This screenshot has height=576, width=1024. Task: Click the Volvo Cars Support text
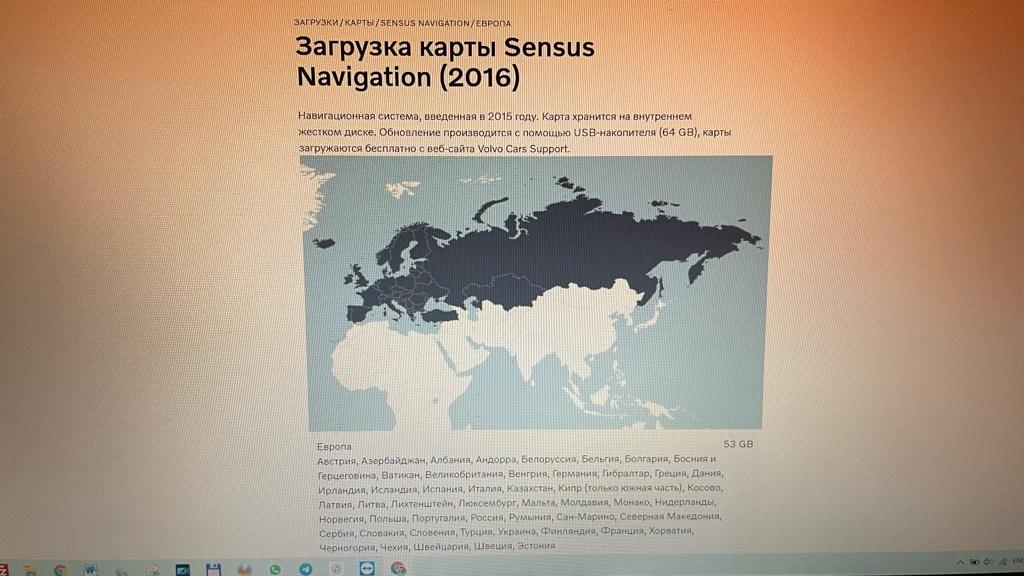[x=523, y=148]
